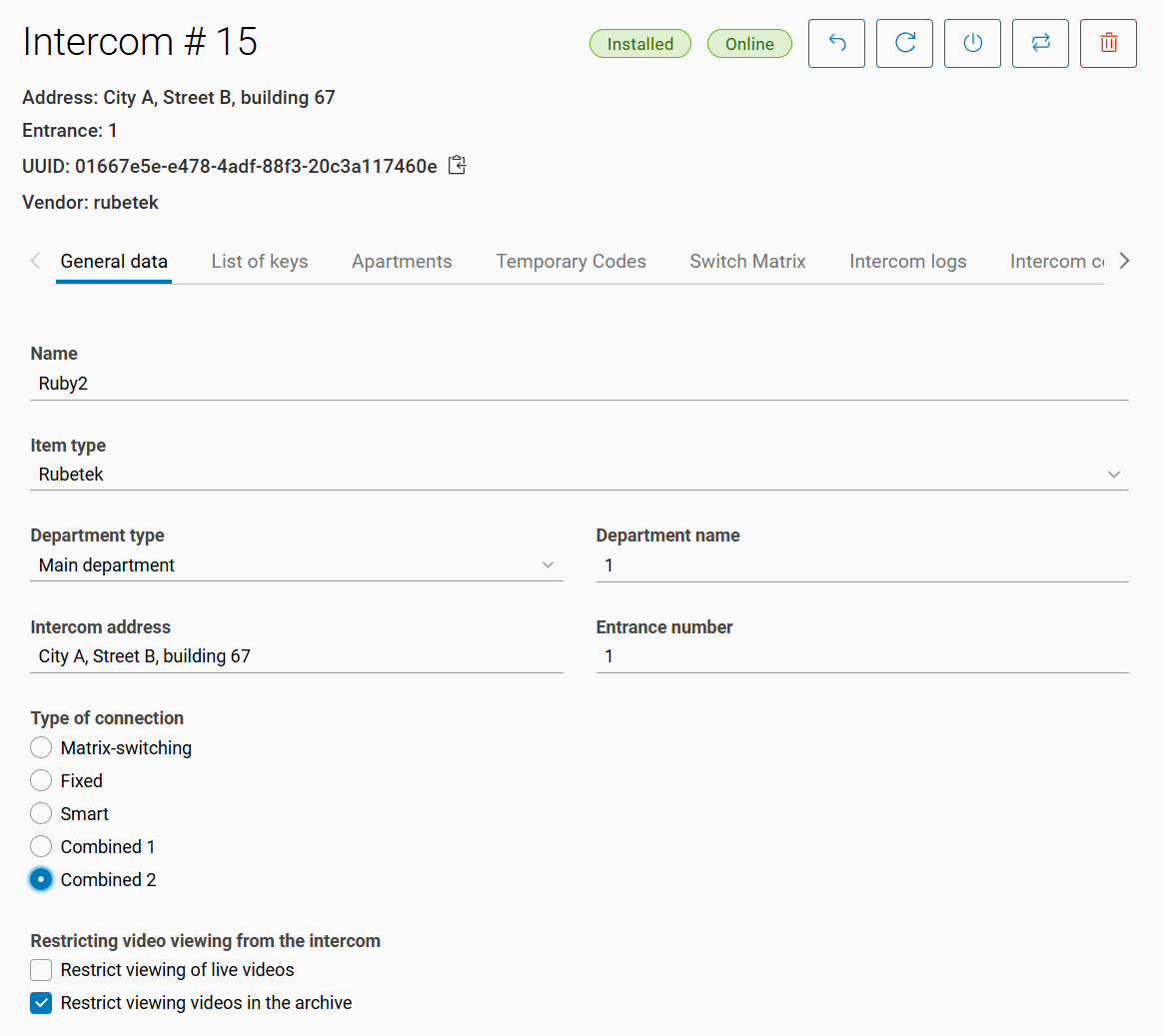Viewport: 1163px width, 1036px height.
Task: Choose the Smart connection radio button
Action: [x=41, y=814]
